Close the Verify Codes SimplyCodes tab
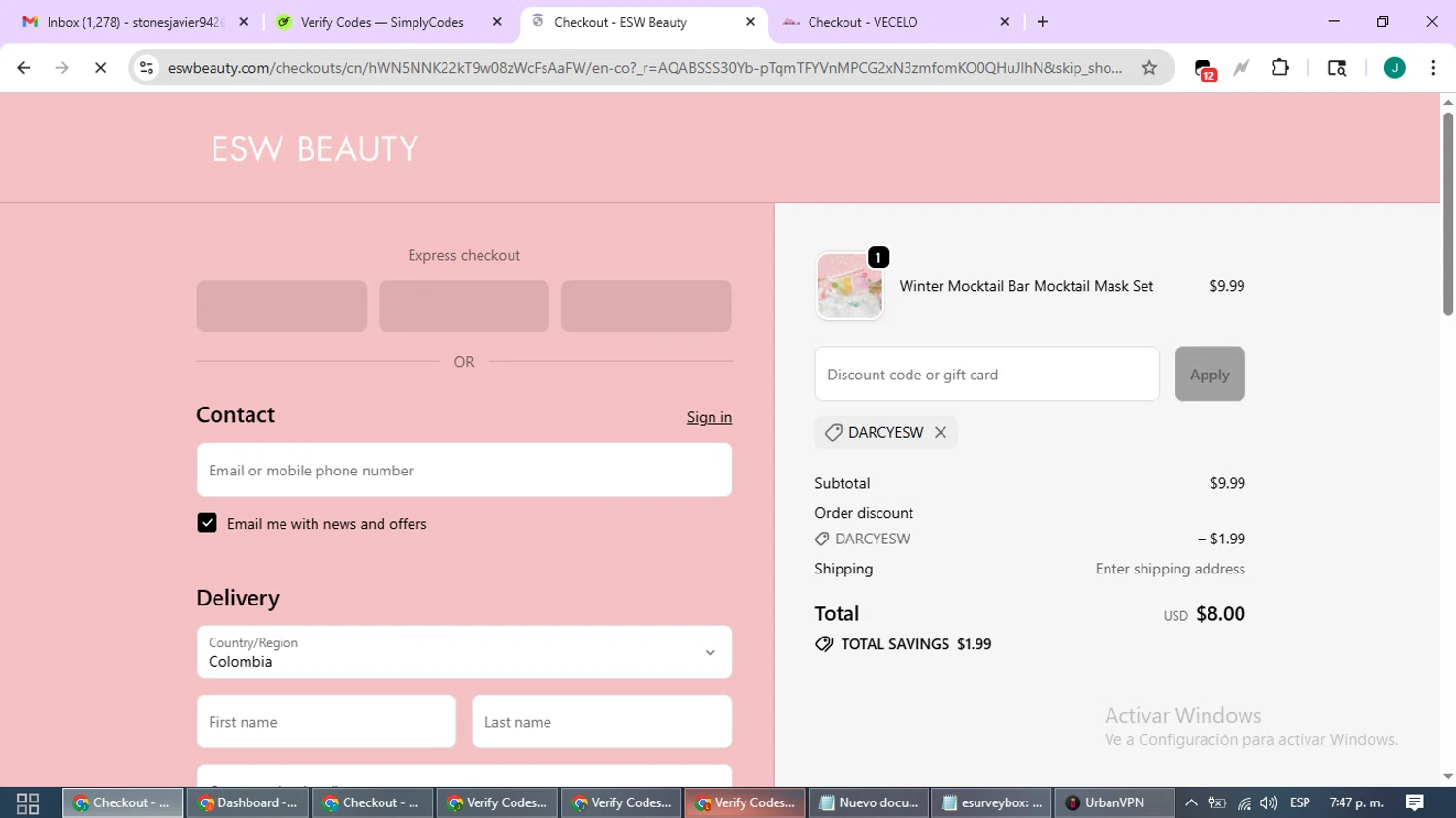Image resolution: width=1456 pixels, height=818 pixels. tap(497, 22)
